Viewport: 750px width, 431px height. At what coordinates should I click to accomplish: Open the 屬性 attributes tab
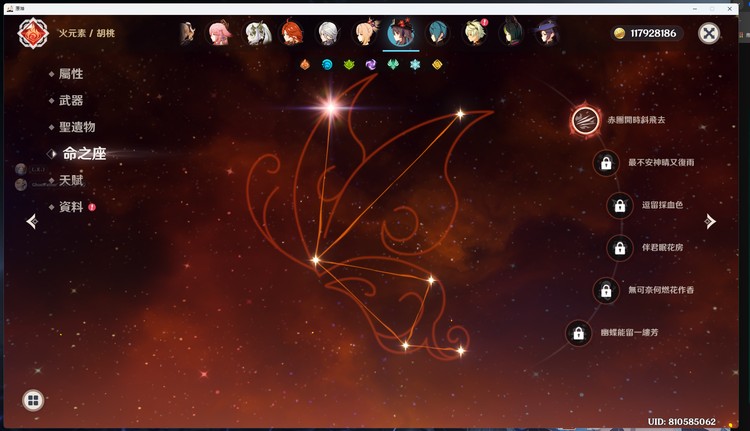click(70, 74)
